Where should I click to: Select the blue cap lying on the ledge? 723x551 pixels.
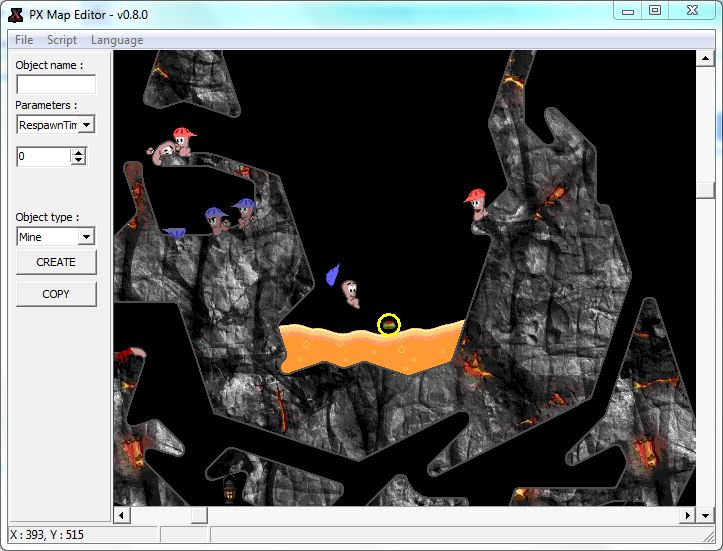175,232
